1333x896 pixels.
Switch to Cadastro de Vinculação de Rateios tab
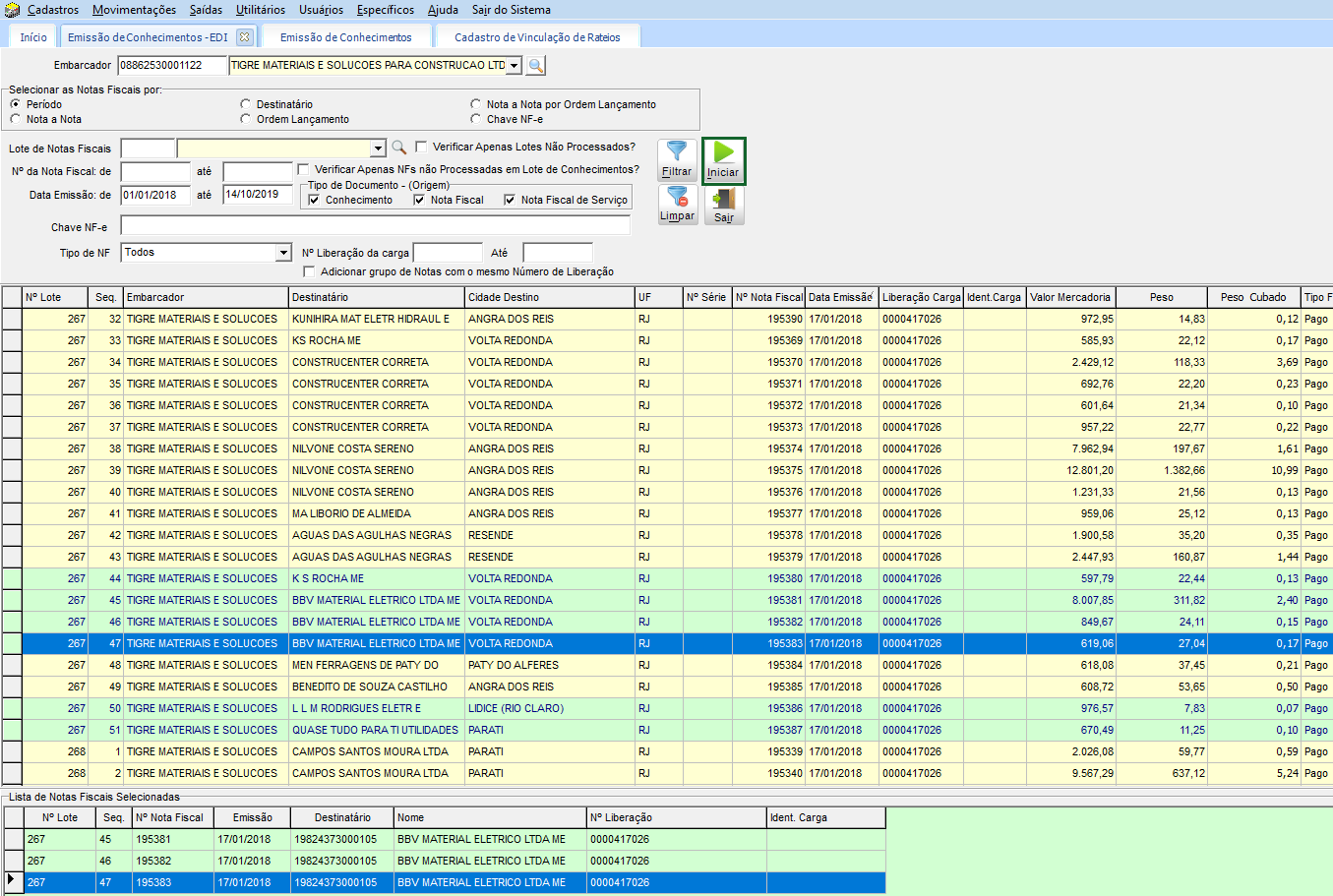(x=537, y=37)
